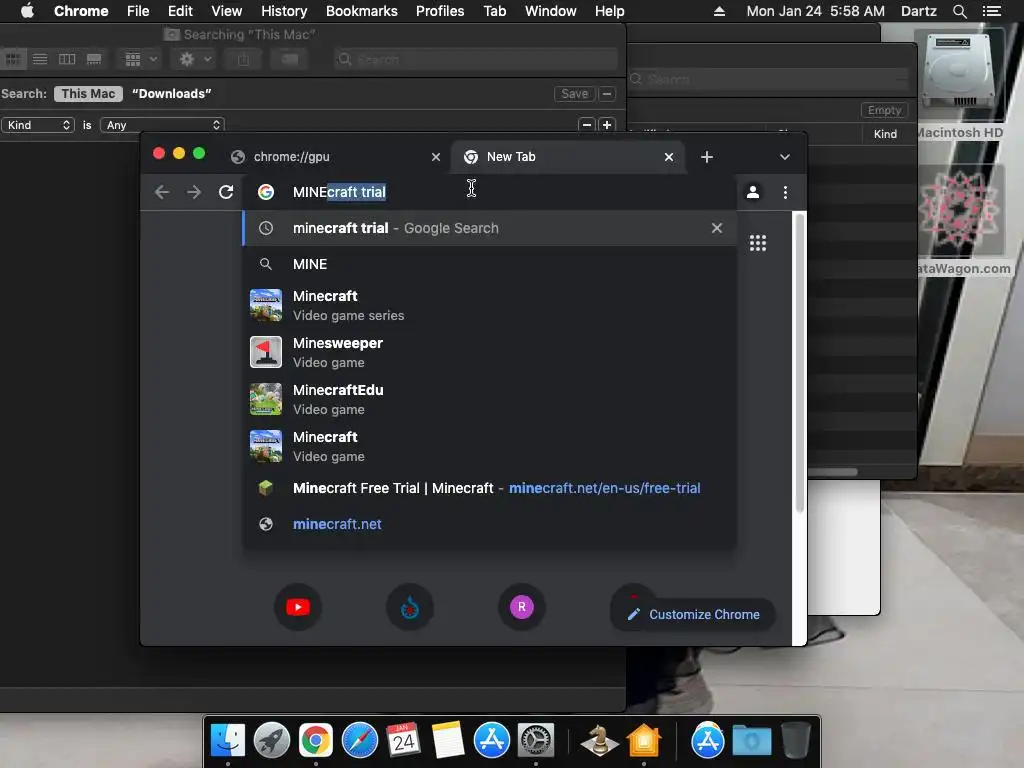Click the Finder search field
Viewport: 1024px width, 768px height.
tap(475, 59)
